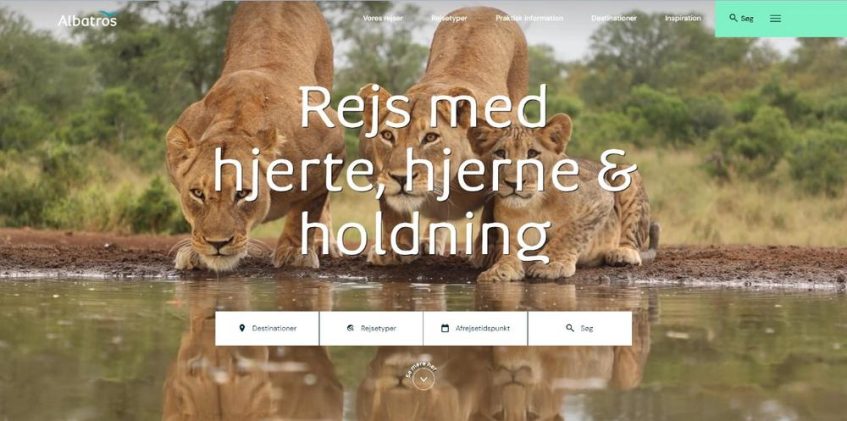
Task: Click the Søg button in the white search bar
Action: click(x=580, y=329)
